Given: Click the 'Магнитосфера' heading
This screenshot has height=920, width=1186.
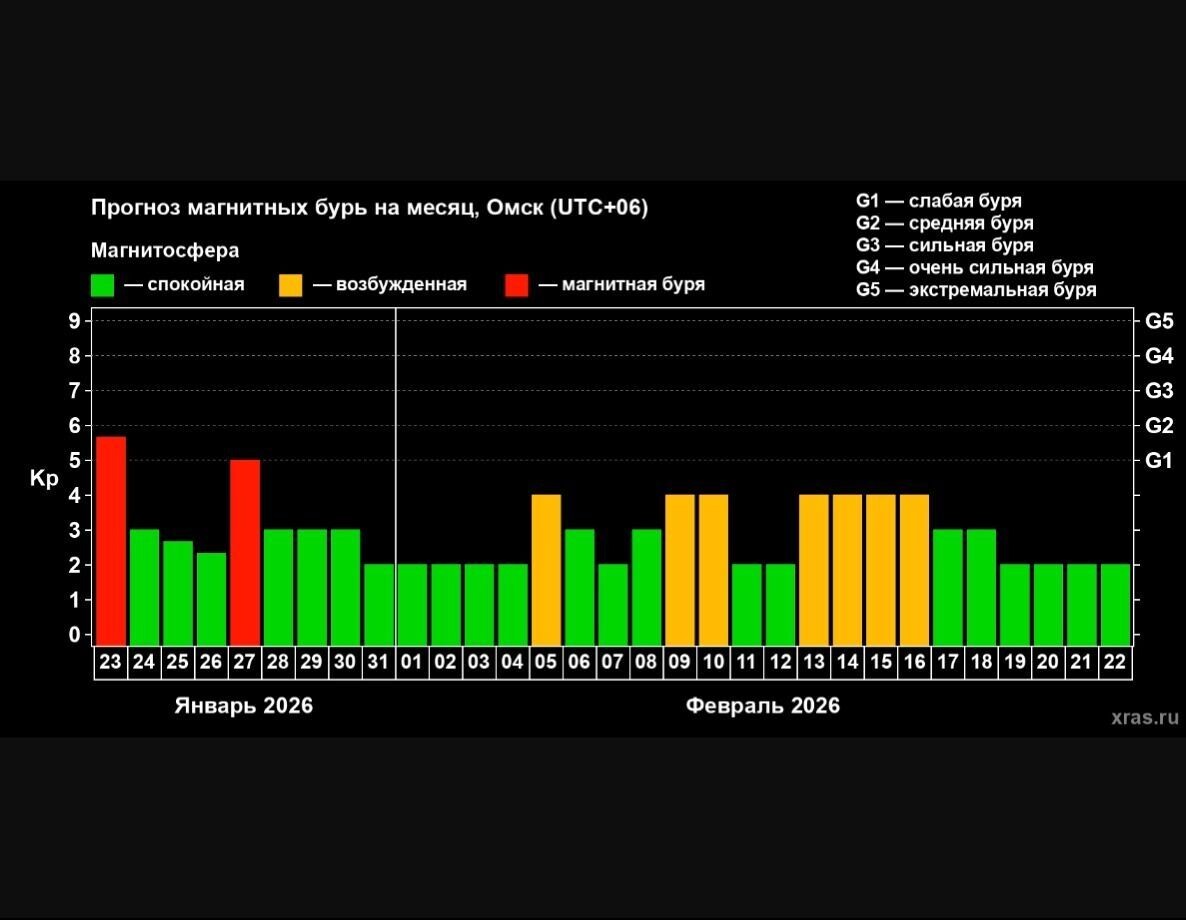Looking at the screenshot, I should pyautogui.click(x=165, y=250).
